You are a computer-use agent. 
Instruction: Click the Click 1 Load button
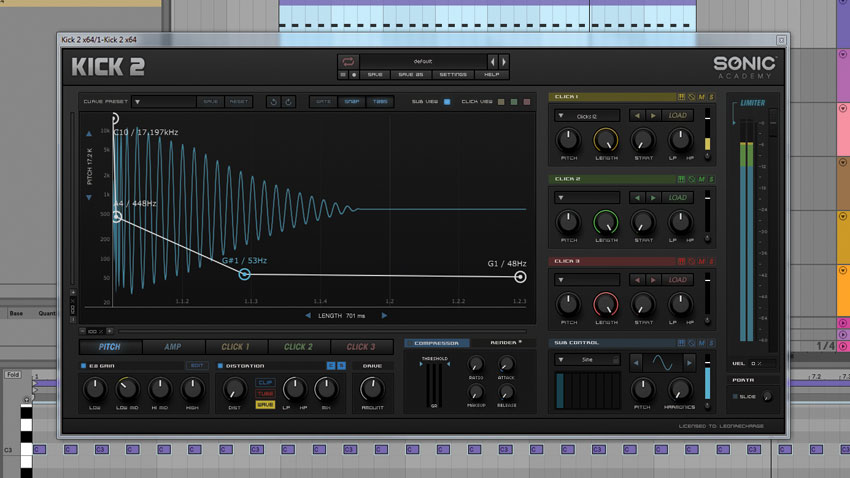click(x=678, y=115)
